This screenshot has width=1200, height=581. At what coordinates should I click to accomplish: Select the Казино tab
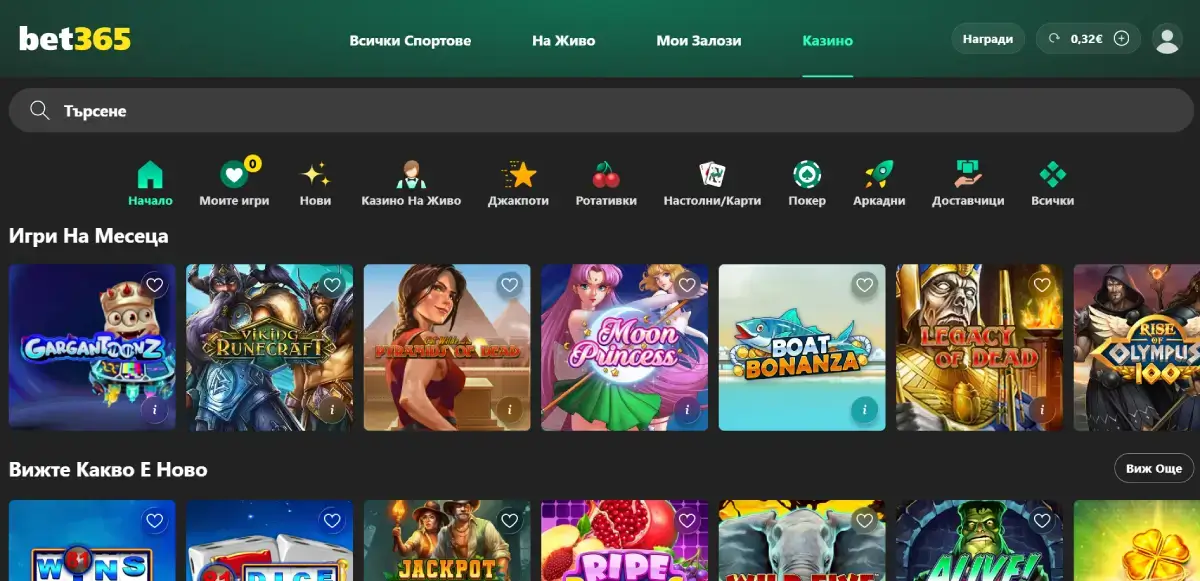[x=828, y=41]
